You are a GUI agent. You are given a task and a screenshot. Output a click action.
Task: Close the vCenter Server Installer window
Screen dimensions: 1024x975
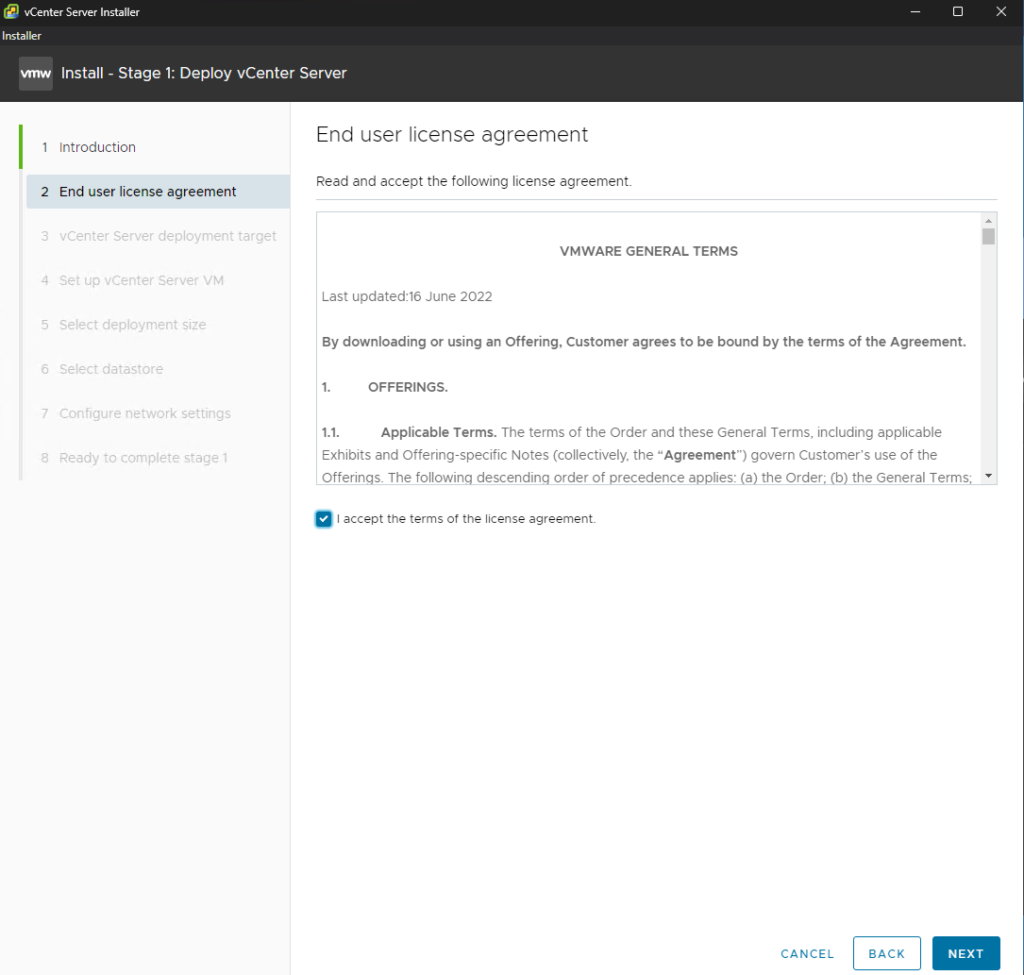click(x=1001, y=12)
